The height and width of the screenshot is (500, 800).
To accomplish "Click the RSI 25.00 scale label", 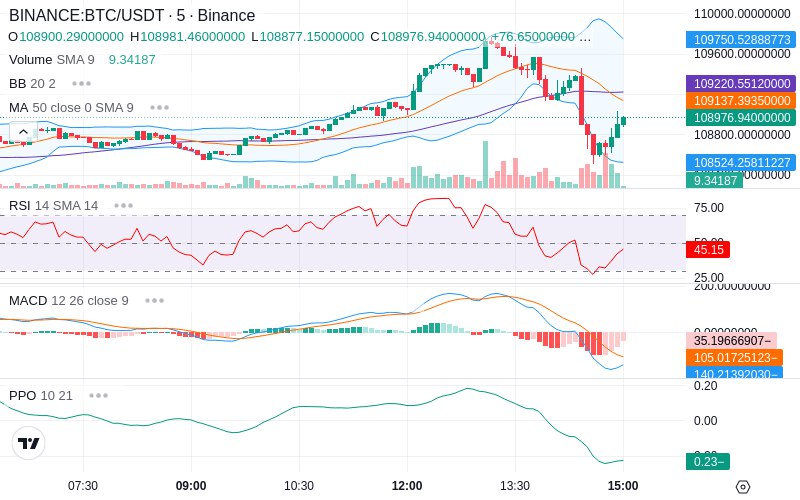I will [x=709, y=278].
